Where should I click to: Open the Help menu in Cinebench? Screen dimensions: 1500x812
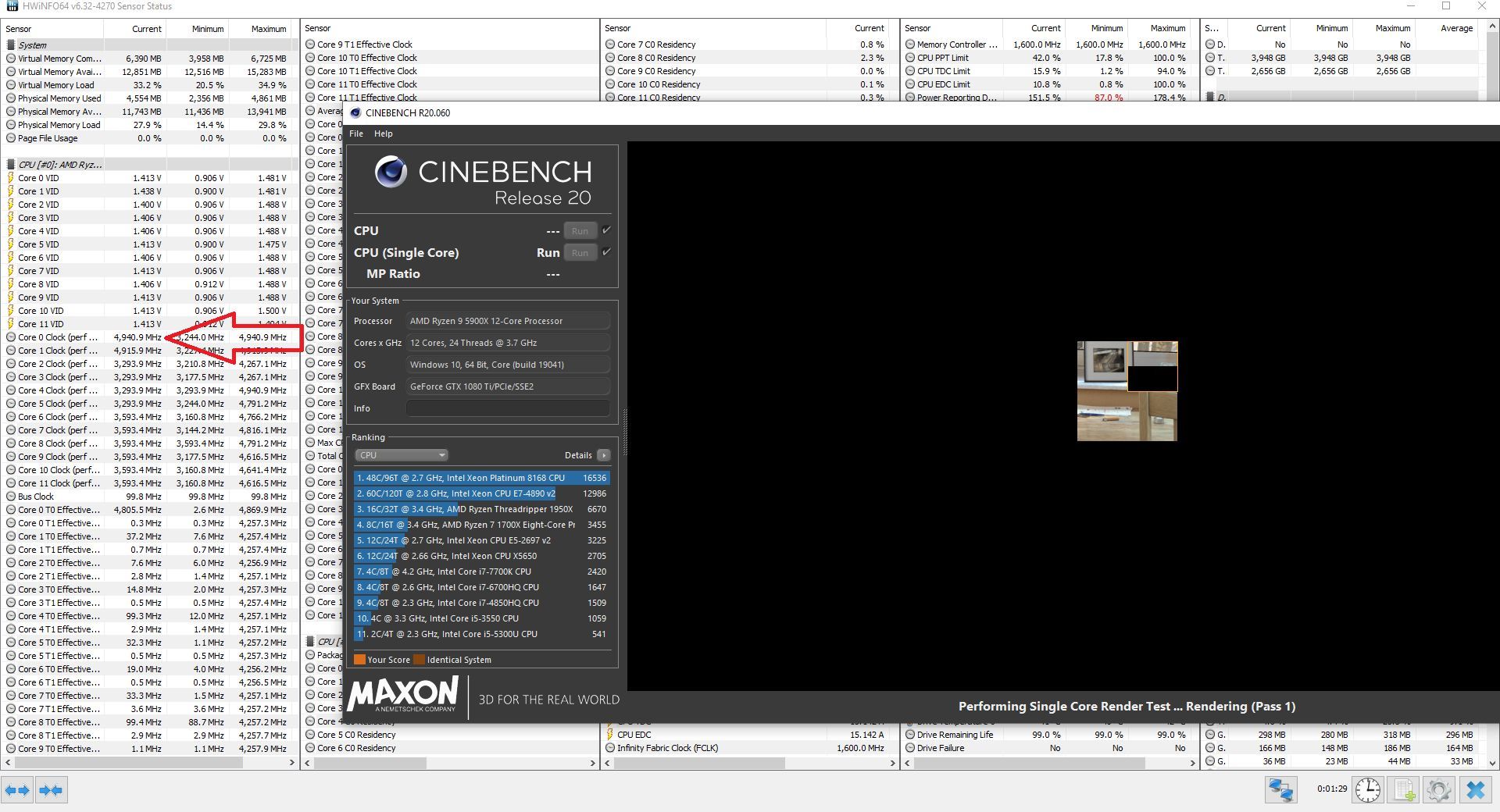383,134
